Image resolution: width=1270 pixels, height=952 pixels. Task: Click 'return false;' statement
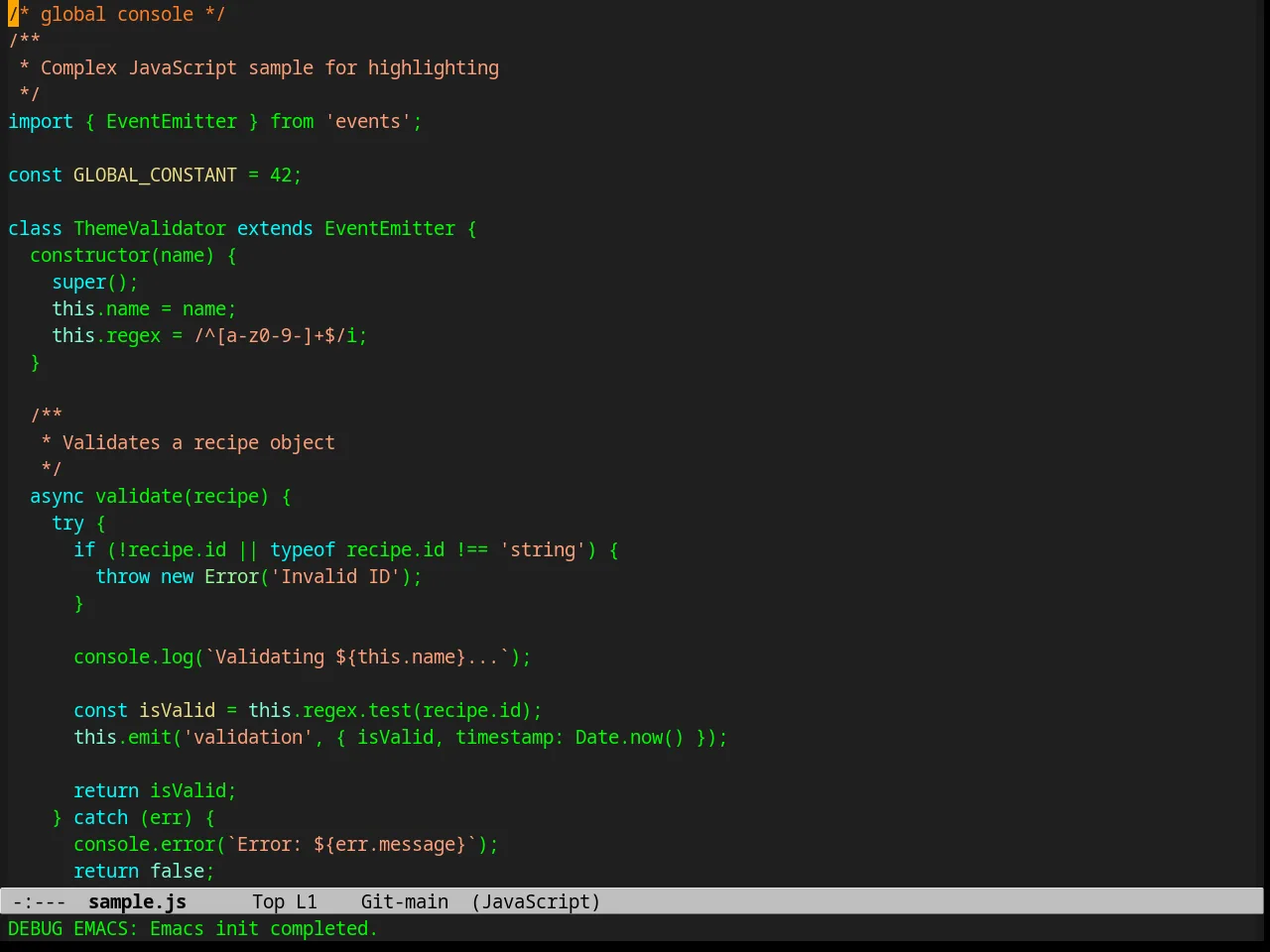pyautogui.click(x=144, y=871)
